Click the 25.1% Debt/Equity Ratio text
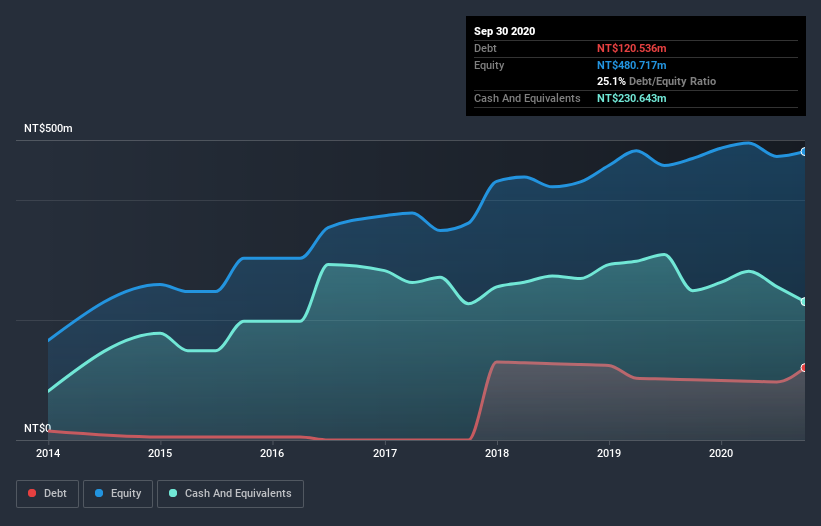 point(657,81)
